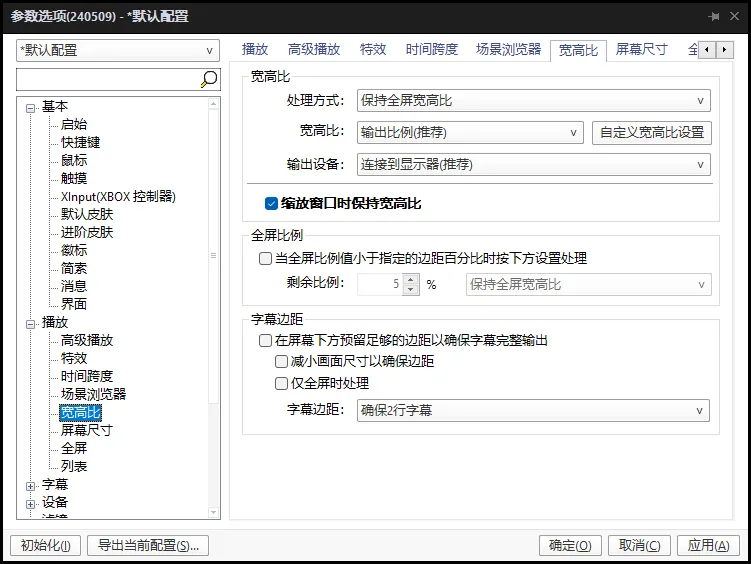This screenshot has height=564, width=751.
Task: Switch to the 特效 tab
Action: click(373, 49)
